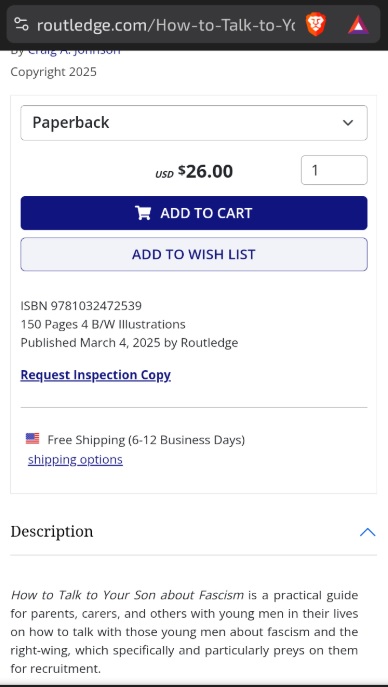Click the ISBN 9781032472539 text
This screenshot has width=388, height=687.
(81, 305)
